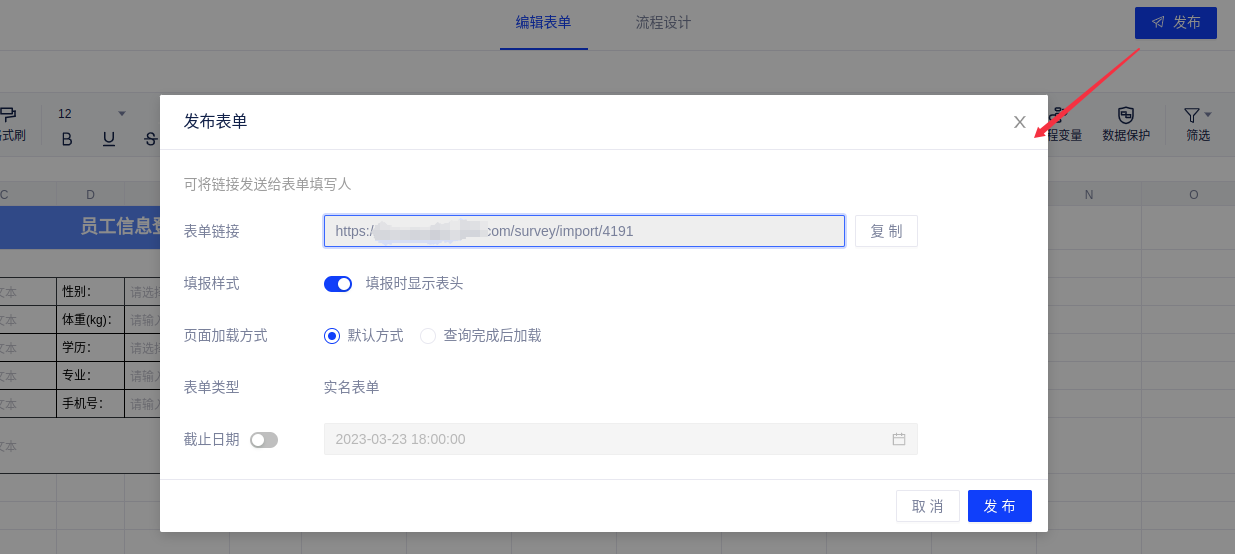
Task: Toggle off 填报时显示表头 switch
Action: 338,284
